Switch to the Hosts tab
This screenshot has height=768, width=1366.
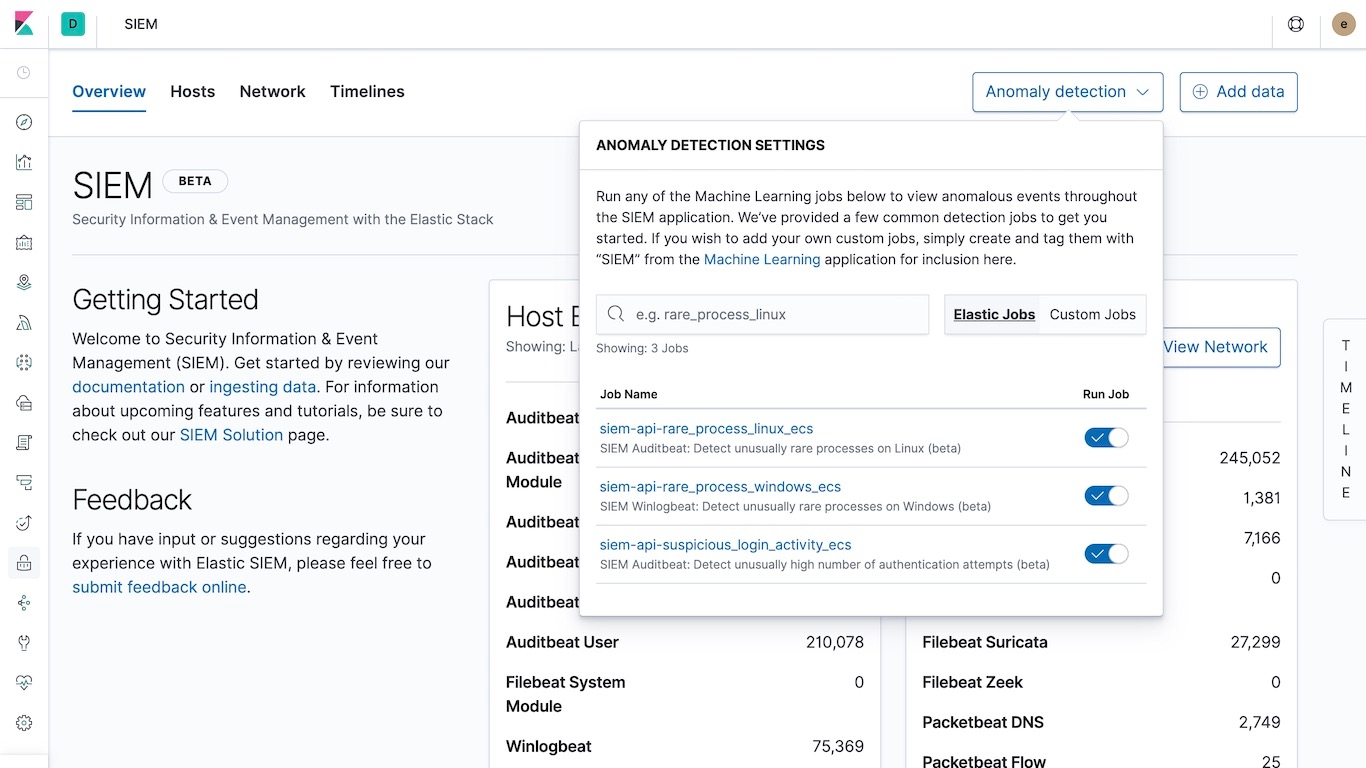coord(192,92)
